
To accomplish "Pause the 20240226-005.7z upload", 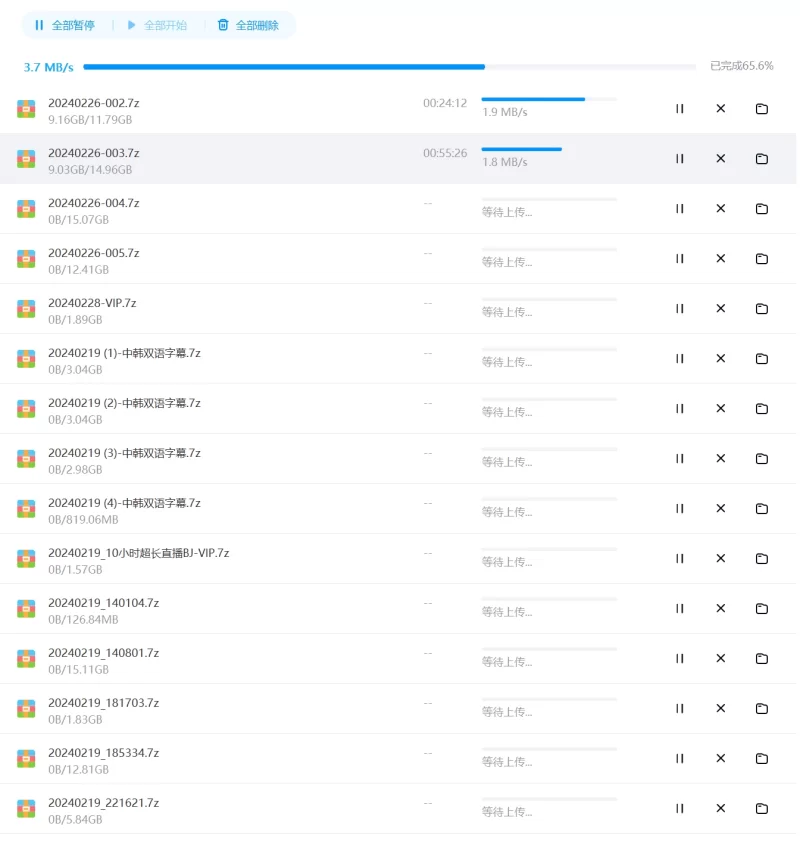I will tap(680, 259).
